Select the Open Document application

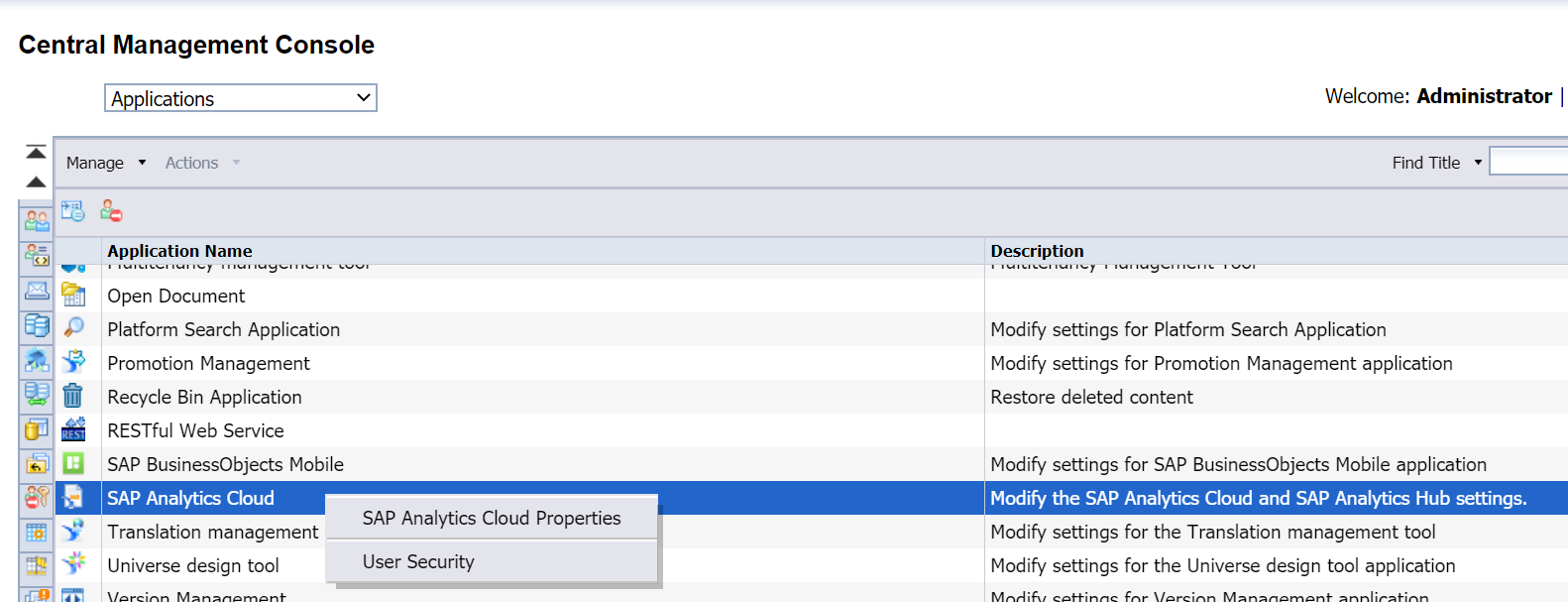point(175,296)
